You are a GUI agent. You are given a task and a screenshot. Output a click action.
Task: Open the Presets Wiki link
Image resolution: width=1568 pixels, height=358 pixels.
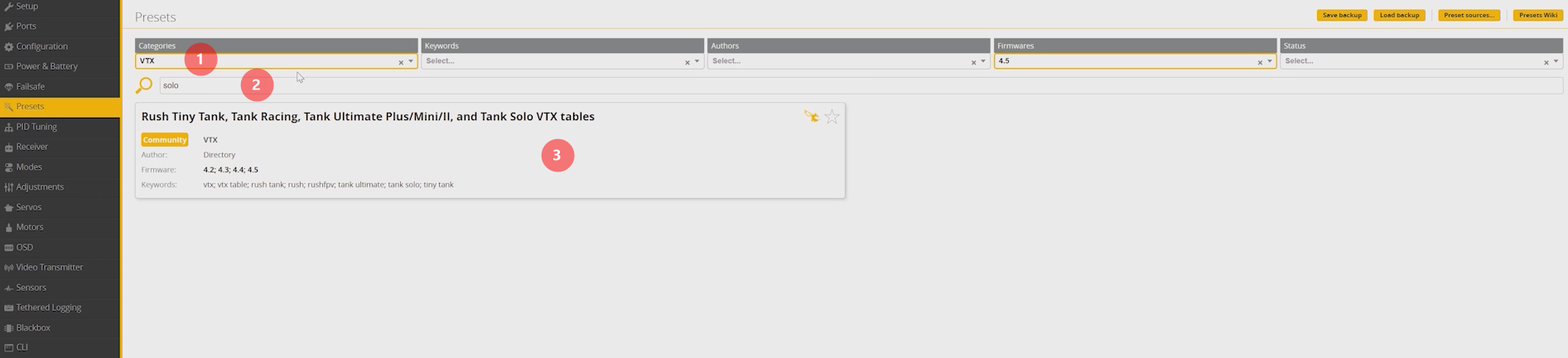pyautogui.click(x=1537, y=15)
